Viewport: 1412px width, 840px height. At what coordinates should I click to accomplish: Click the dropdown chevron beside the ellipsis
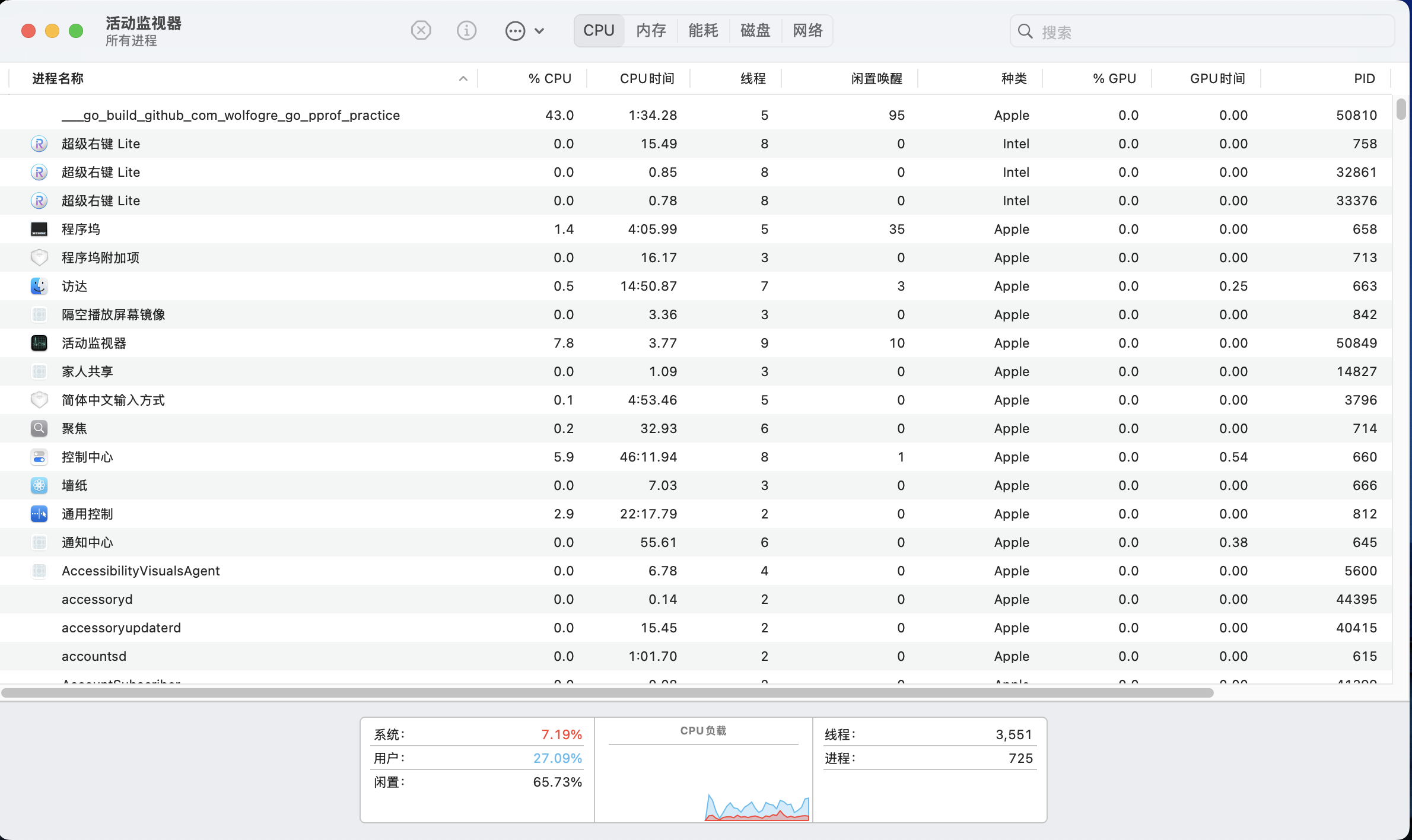pos(539,31)
